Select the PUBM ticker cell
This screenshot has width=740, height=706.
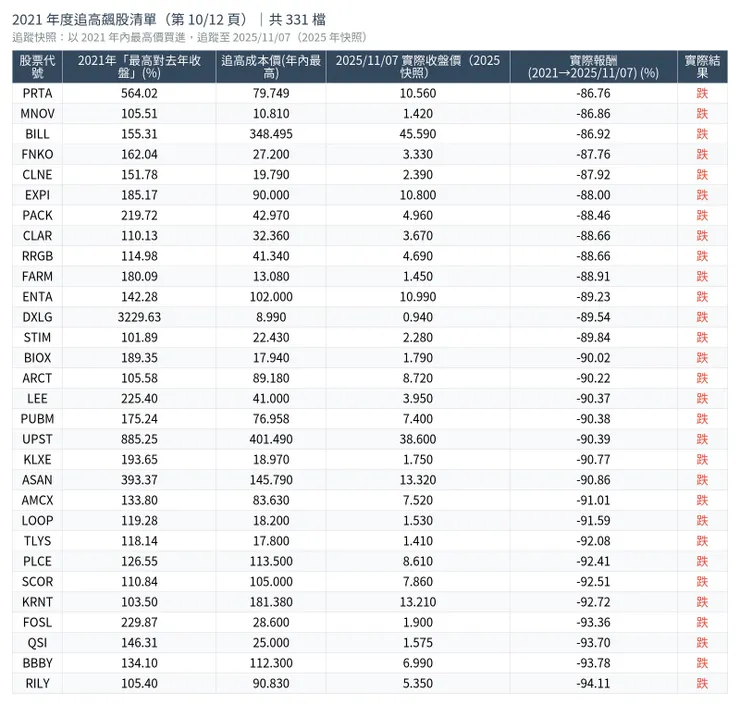(x=37, y=419)
